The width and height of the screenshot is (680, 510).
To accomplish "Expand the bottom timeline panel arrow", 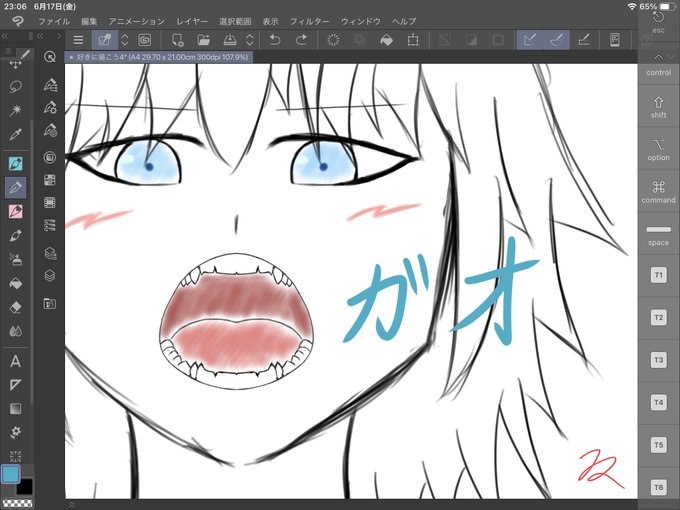I will [x=72, y=504].
